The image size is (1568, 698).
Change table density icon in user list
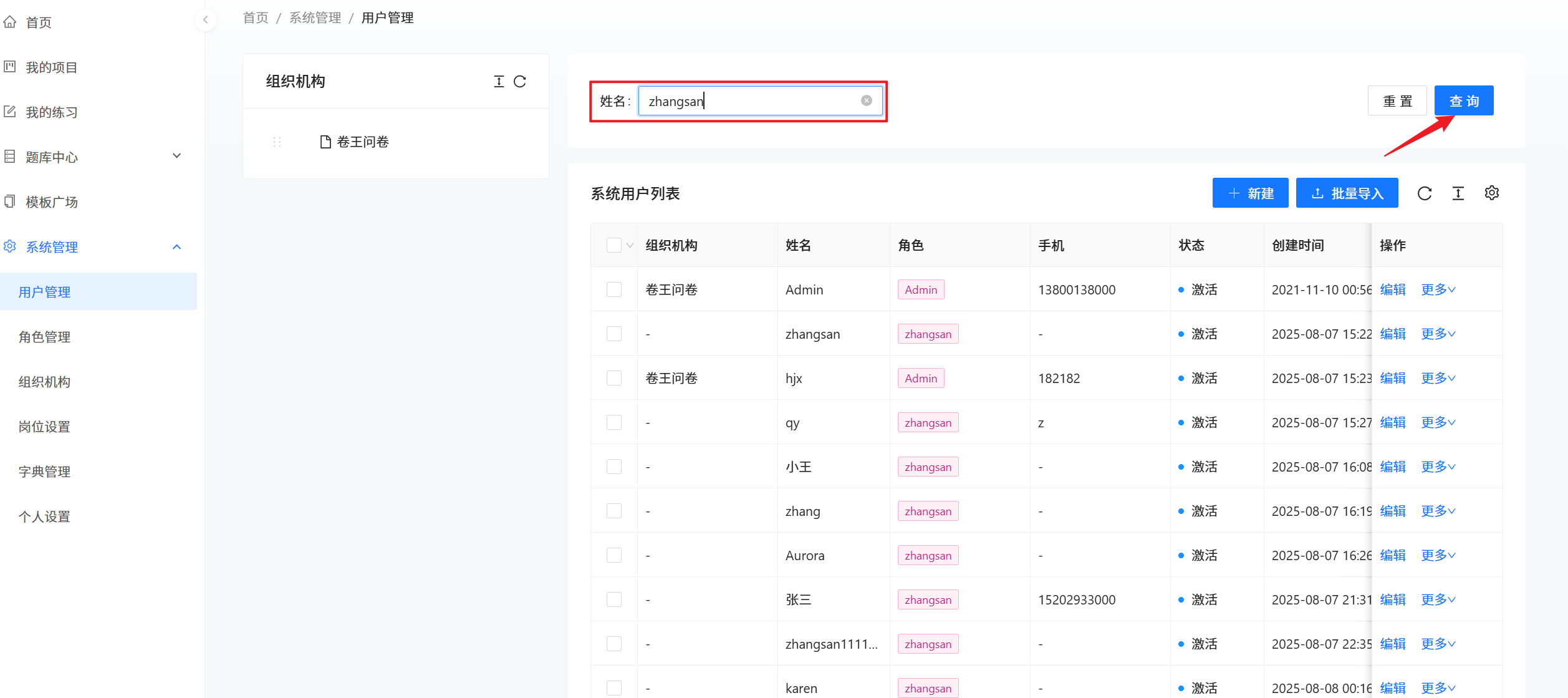point(1458,193)
